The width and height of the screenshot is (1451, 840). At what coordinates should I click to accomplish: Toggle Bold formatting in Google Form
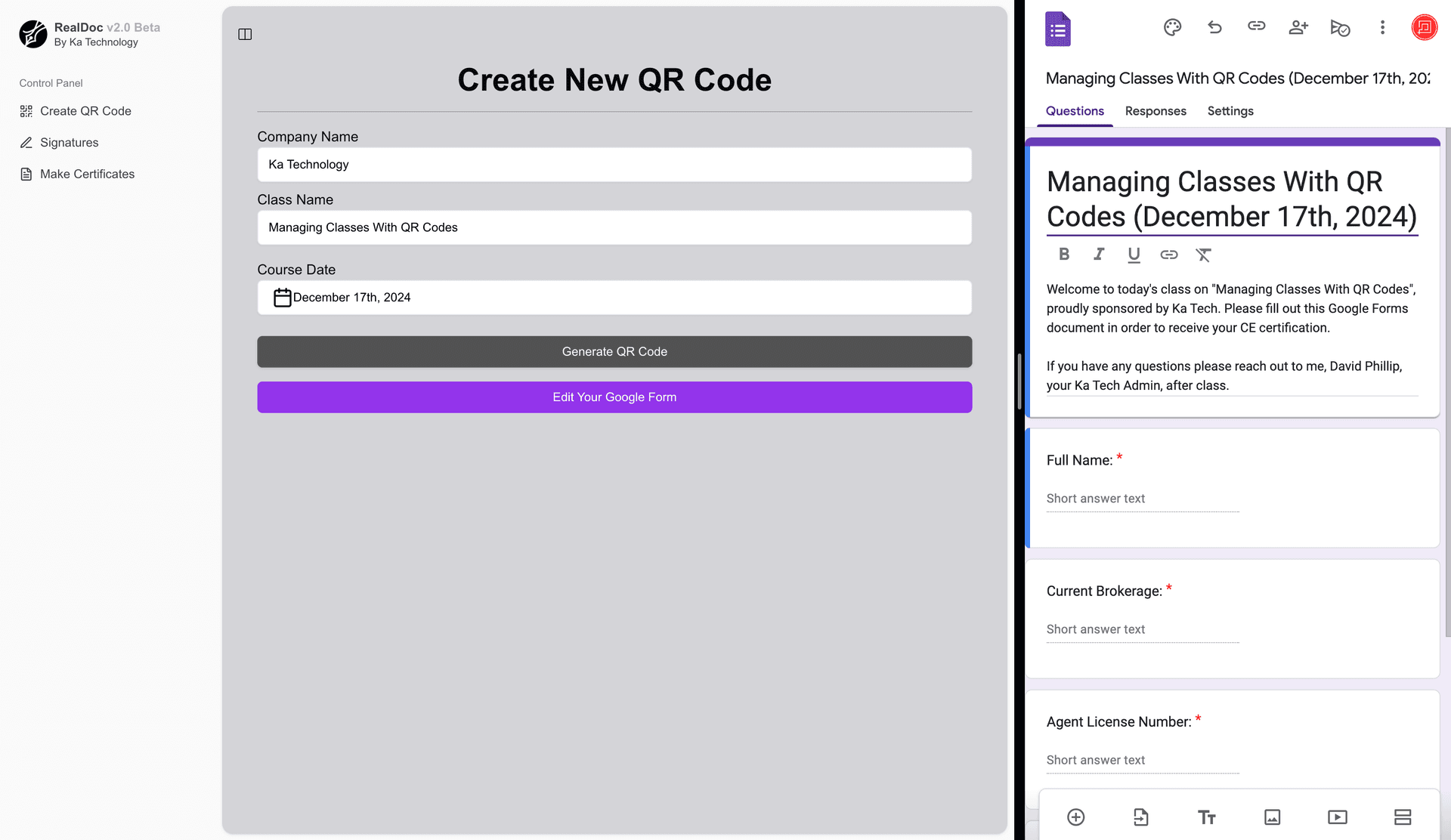click(1063, 254)
